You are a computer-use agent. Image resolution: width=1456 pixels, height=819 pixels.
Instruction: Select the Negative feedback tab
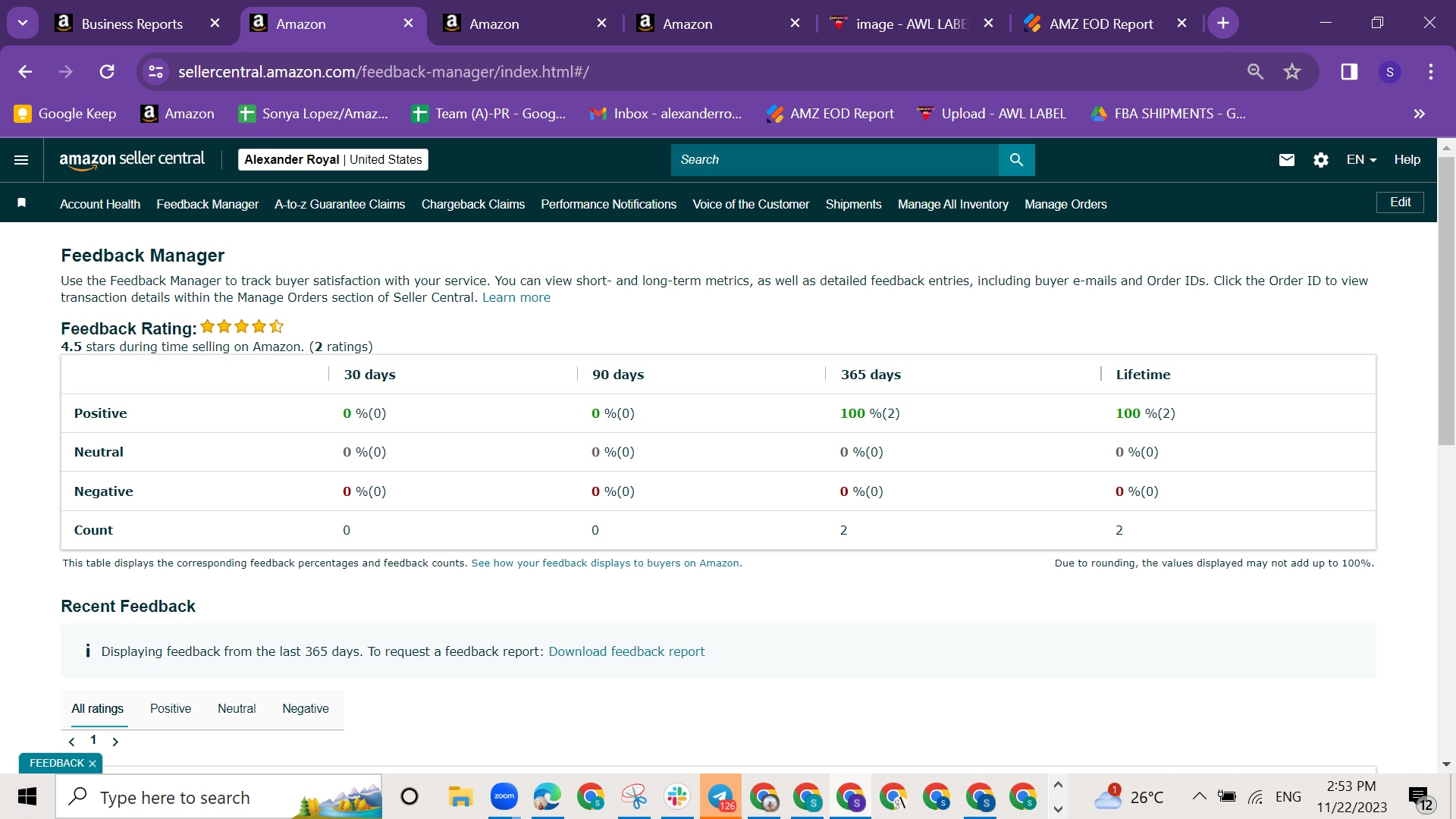(306, 709)
